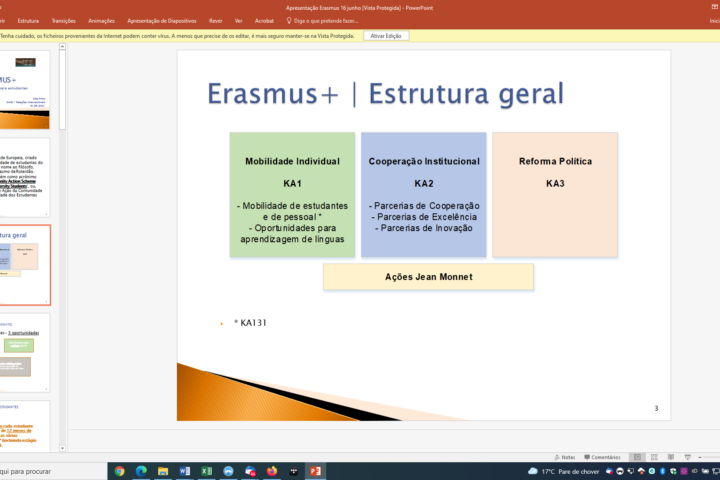Select the Estrutura geral slide thumbnail
Viewport: 720px width, 480px height.
25,265
